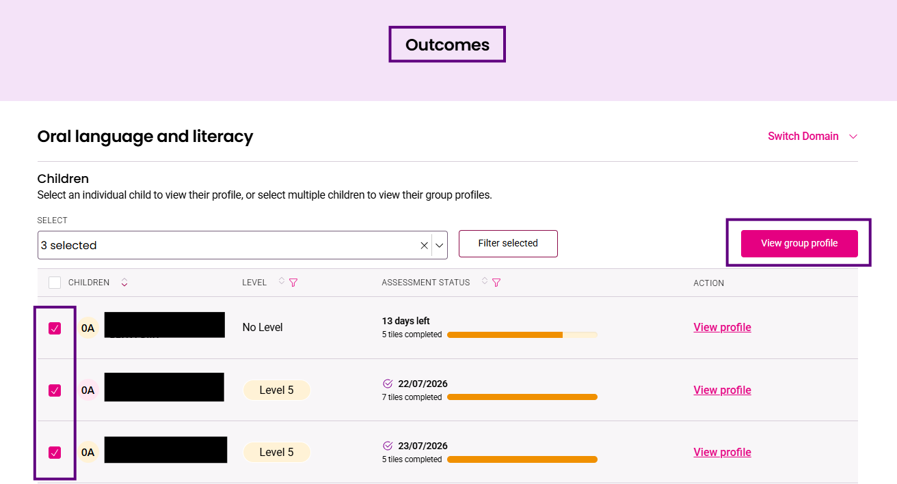Click the completed checkmark icon beside 22/07/2026
This screenshot has height=484, width=897.
[388, 384]
